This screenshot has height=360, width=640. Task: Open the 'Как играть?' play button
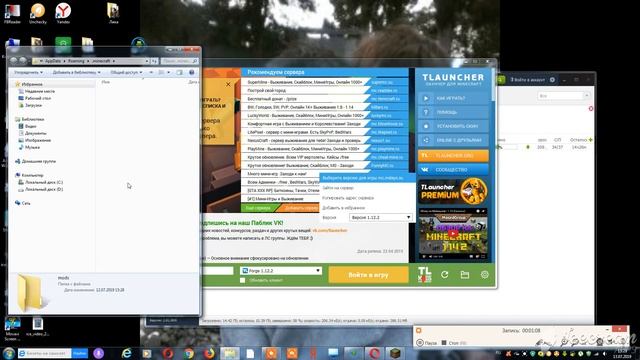coord(453,98)
